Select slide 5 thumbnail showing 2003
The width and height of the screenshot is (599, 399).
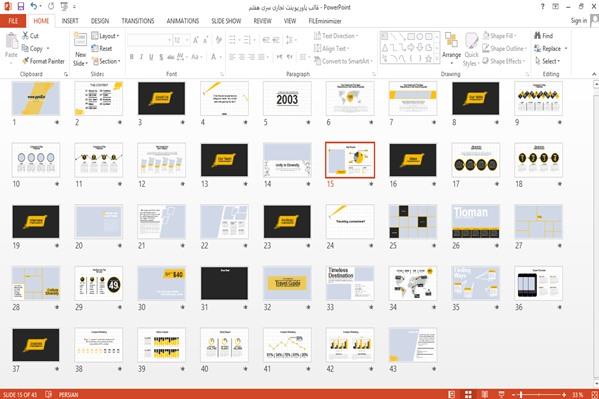(x=287, y=99)
